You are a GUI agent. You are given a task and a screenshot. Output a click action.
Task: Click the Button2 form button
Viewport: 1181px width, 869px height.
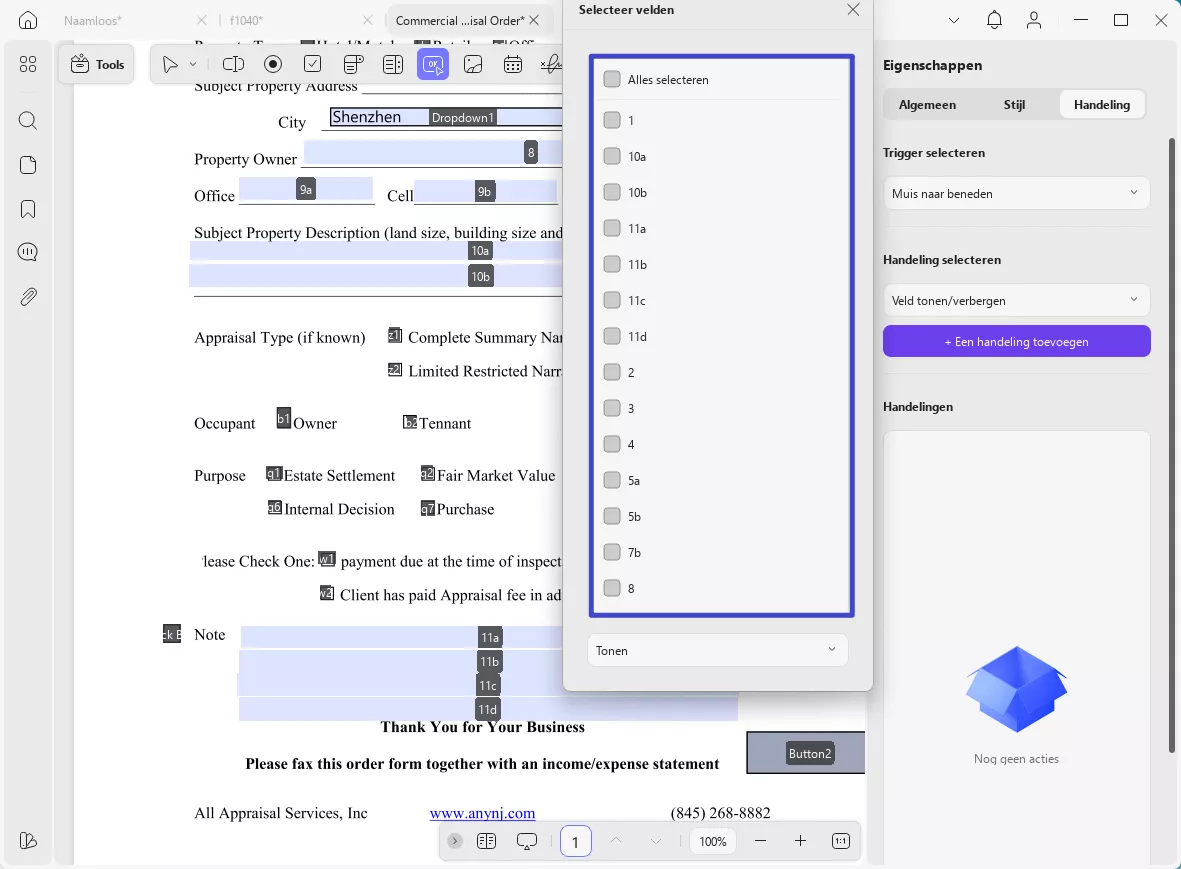tap(805, 752)
